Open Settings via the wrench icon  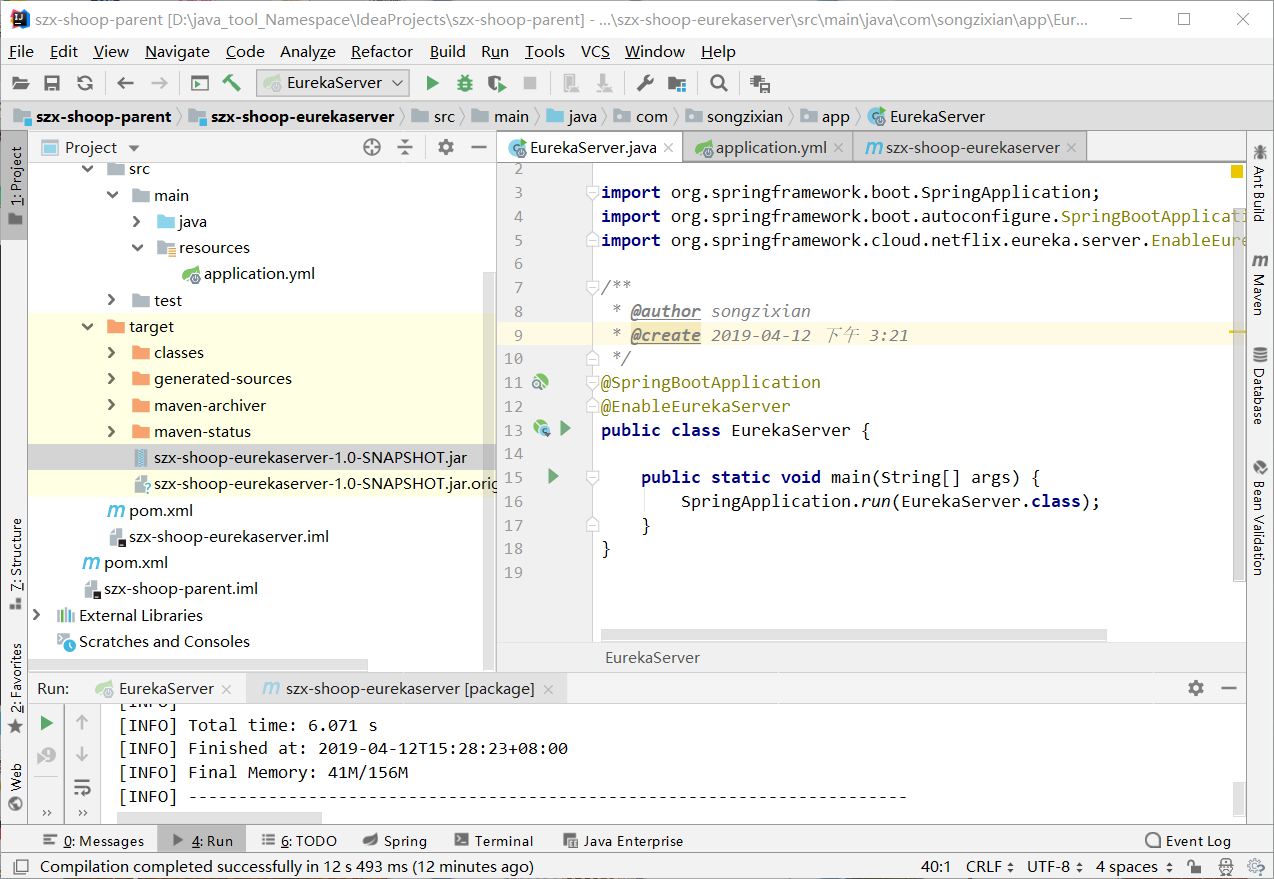coord(645,83)
